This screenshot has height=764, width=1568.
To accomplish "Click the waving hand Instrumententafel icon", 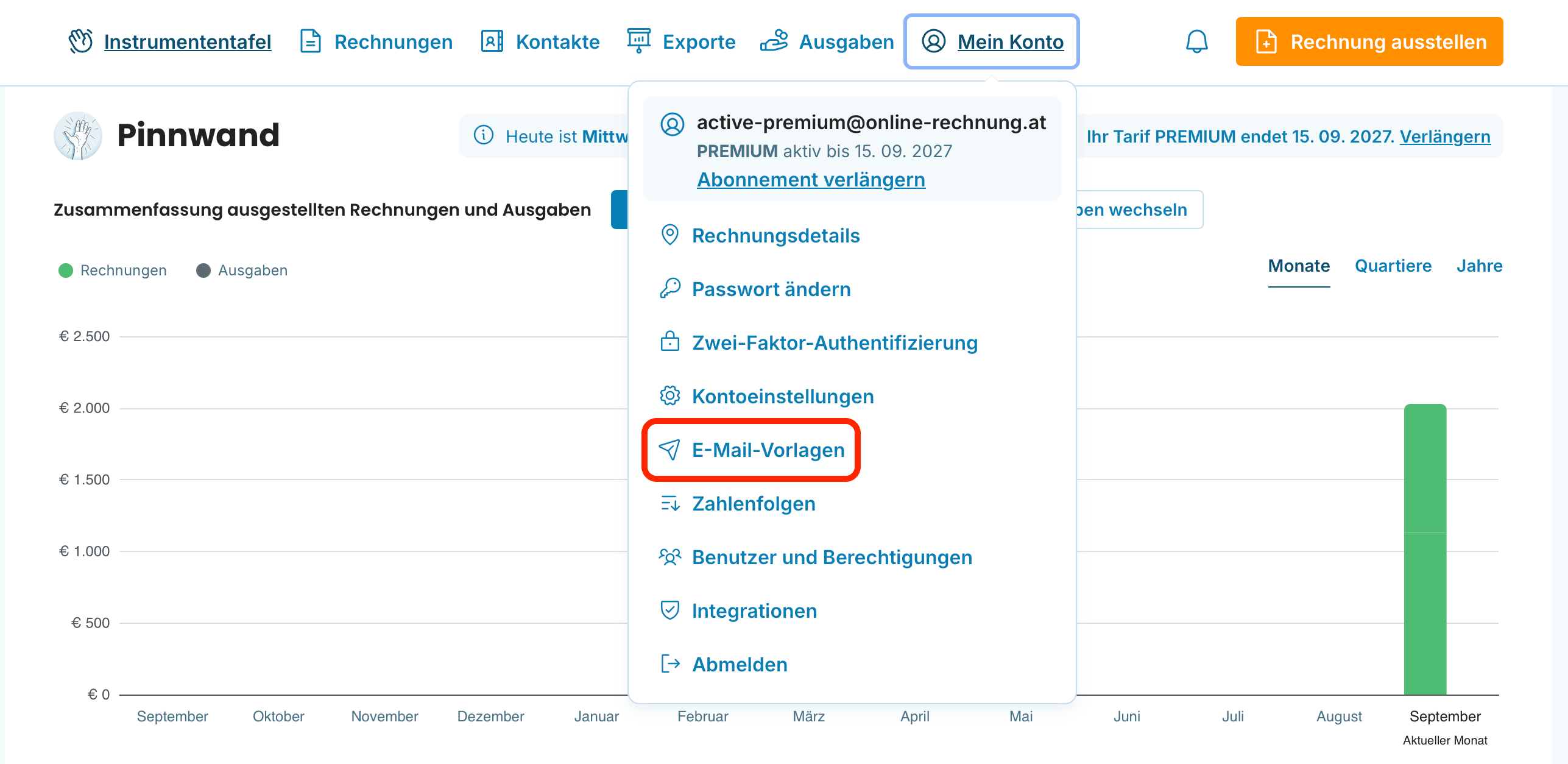I will (80, 41).
